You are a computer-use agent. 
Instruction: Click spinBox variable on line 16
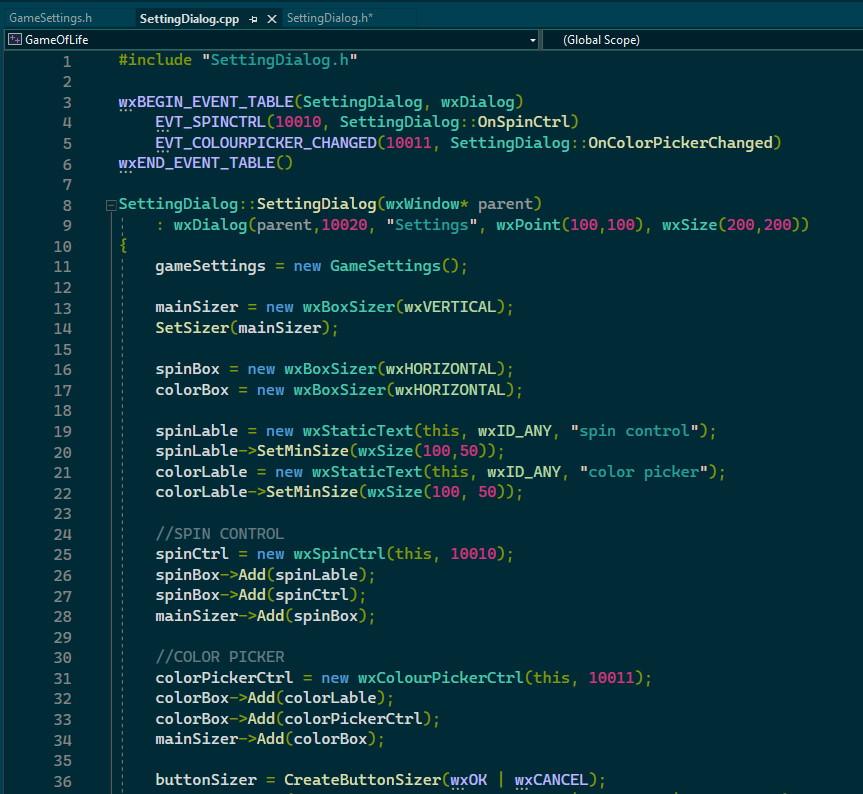pyautogui.click(x=187, y=369)
